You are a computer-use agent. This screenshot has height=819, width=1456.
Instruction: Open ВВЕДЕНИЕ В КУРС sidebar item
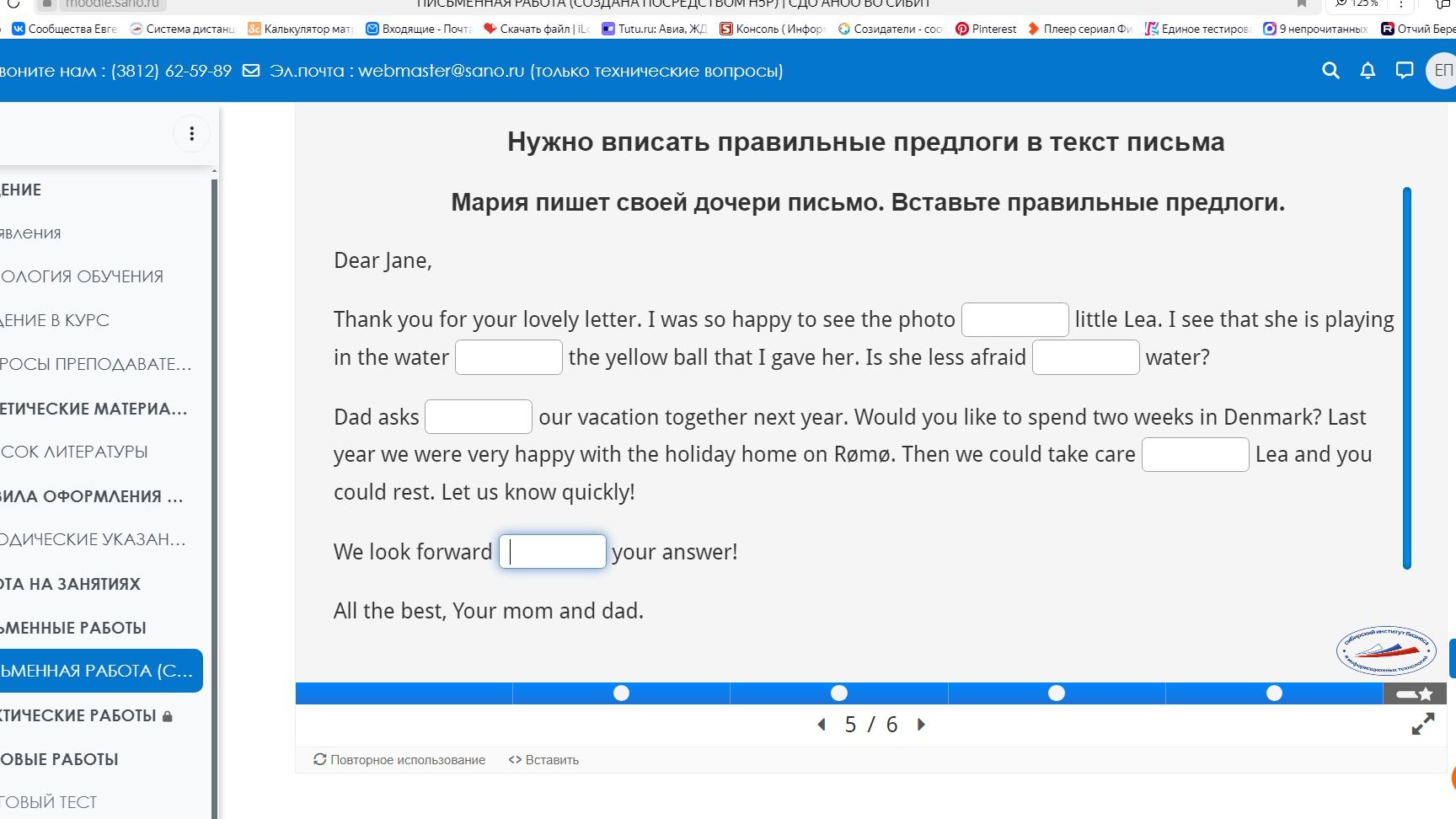(55, 320)
